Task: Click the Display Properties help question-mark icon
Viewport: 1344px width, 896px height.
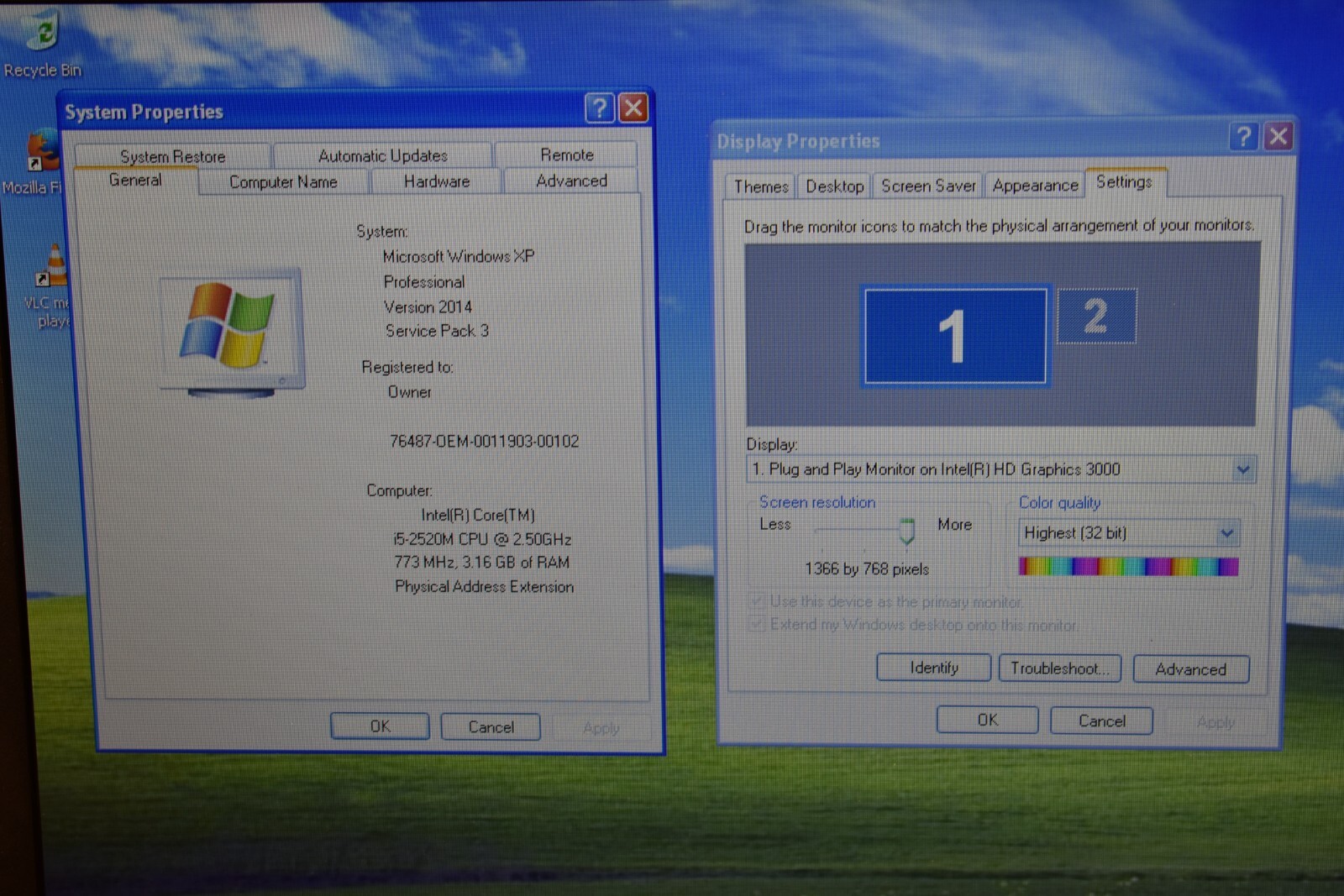Action: (x=1244, y=137)
